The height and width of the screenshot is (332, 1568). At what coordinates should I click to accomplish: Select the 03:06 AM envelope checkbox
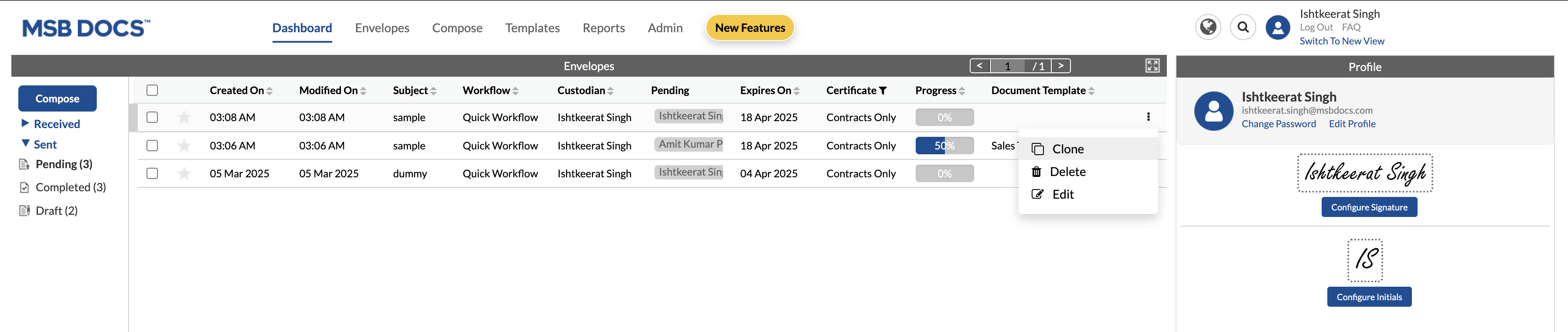pos(152,146)
